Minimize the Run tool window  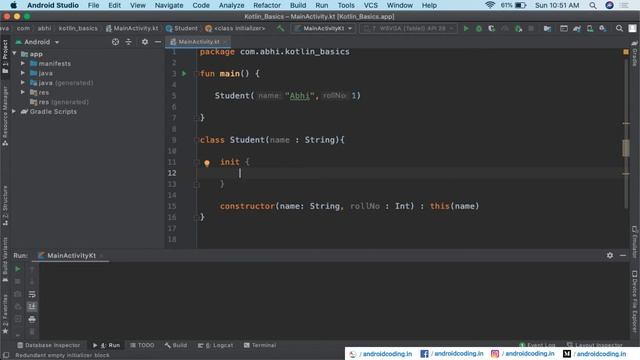point(623,255)
